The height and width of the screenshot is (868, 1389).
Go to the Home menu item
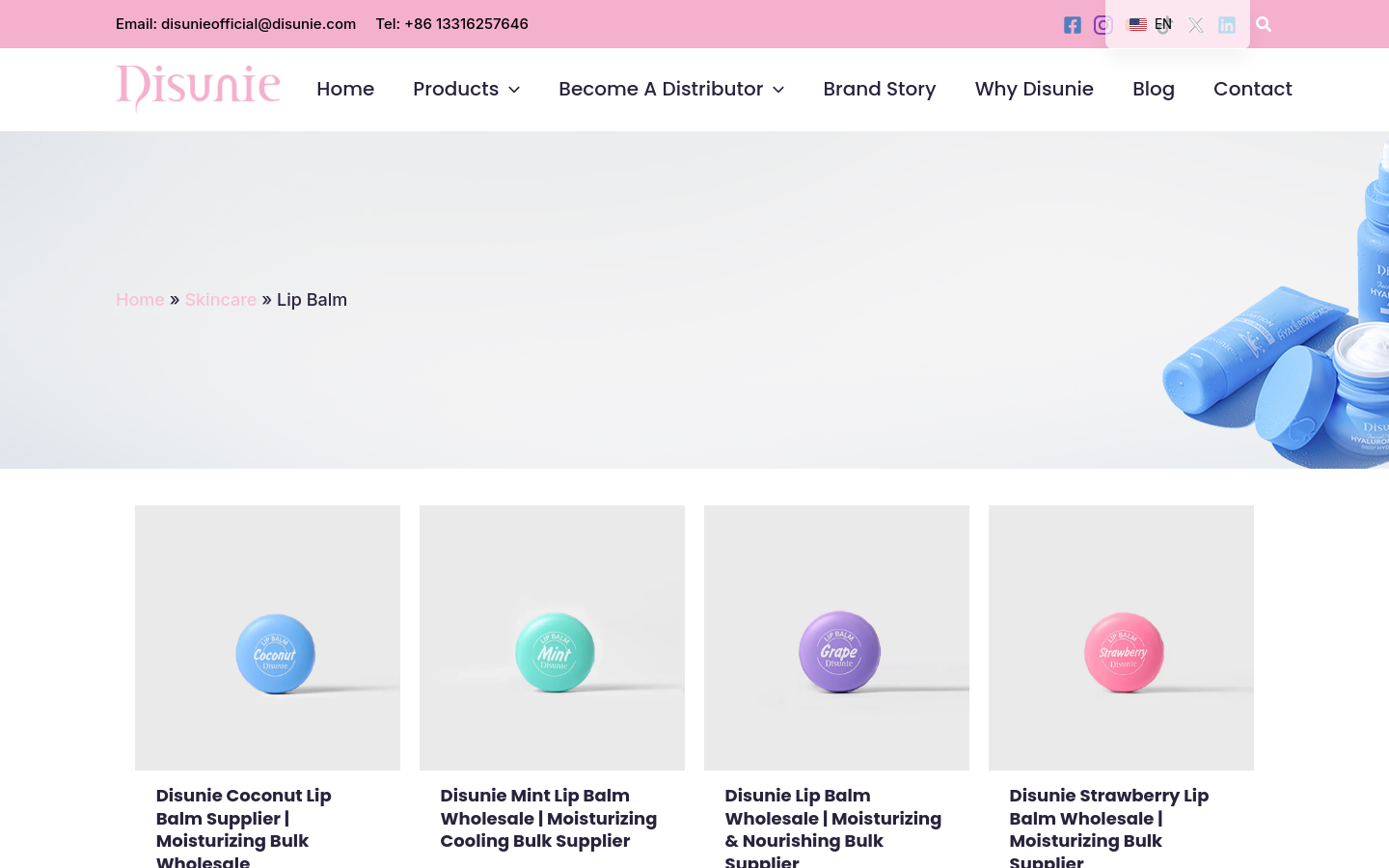tap(345, 89)
